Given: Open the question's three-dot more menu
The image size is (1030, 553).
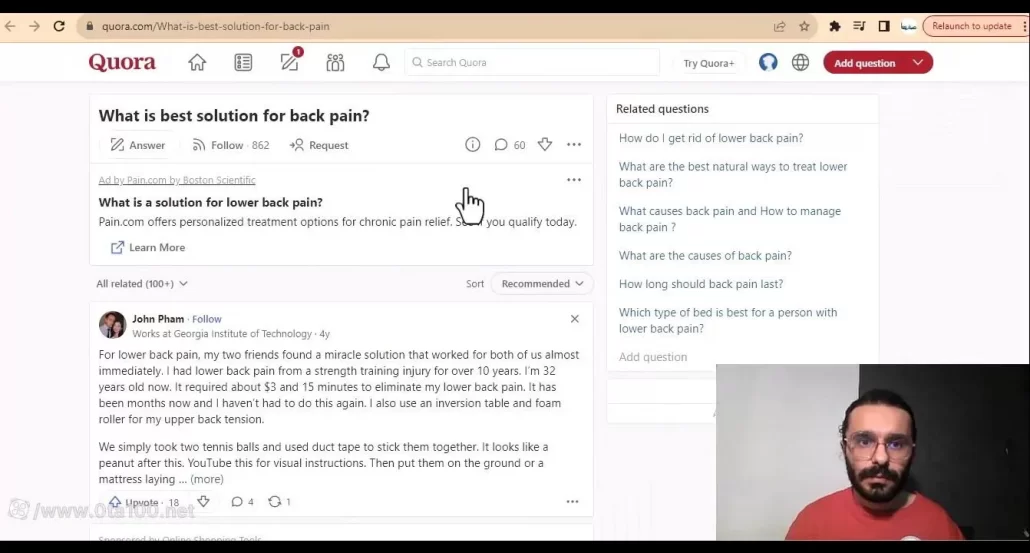Looking at the screenshot, I should (574, 145).
